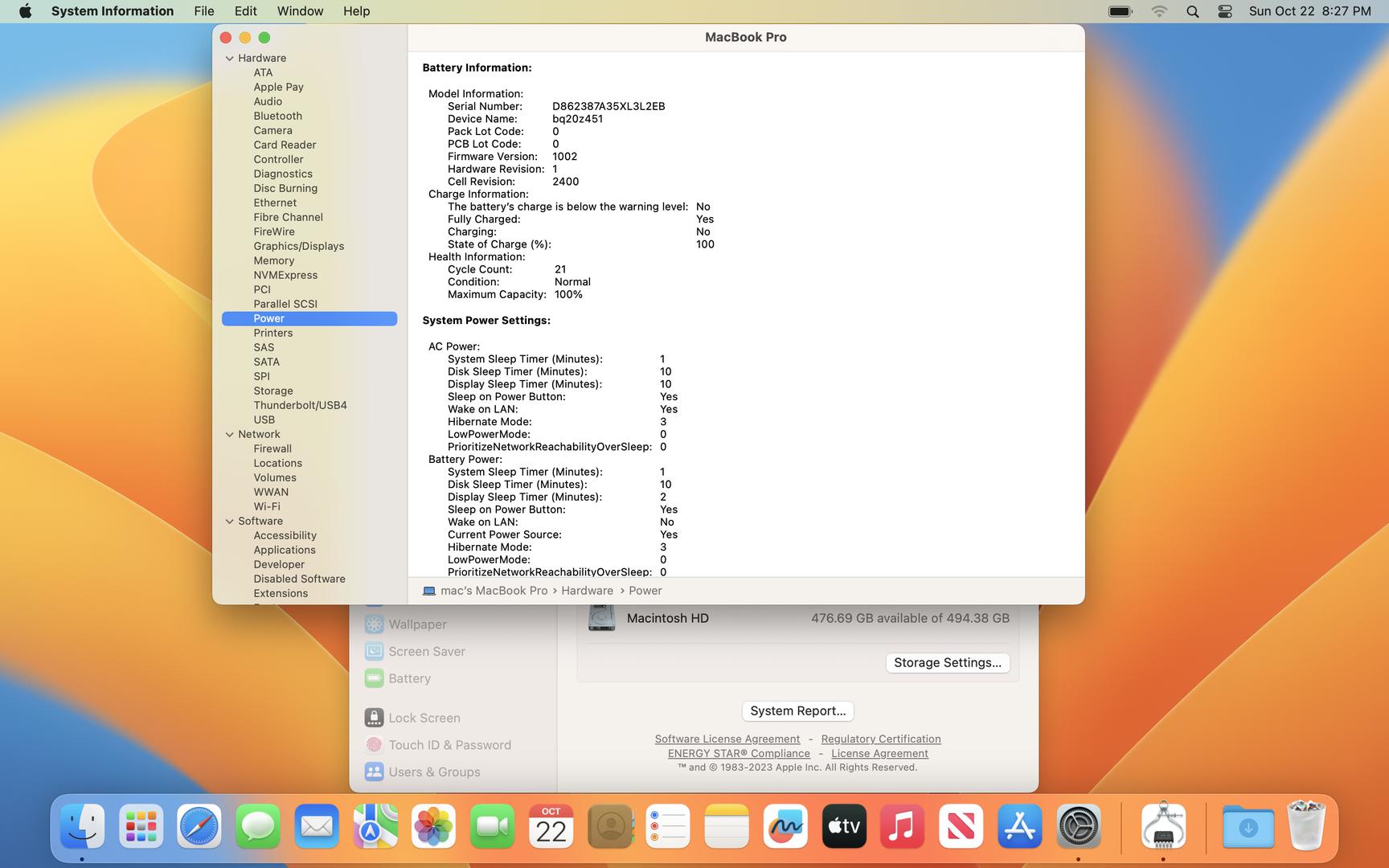The image size is (1389, 868).
Task: Select NVMExpress in sidebar
Action: point(285,275)
